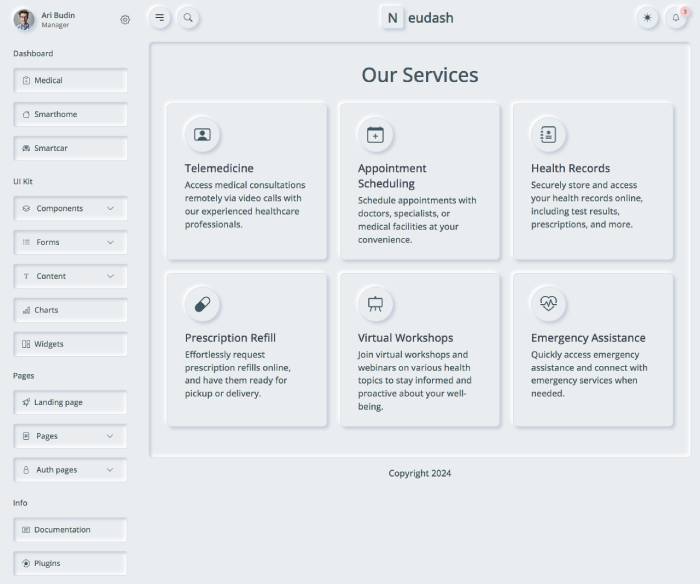Click the Widgets layout icon
The width and height of the screenshot is (700, 584).
(26, 344)
